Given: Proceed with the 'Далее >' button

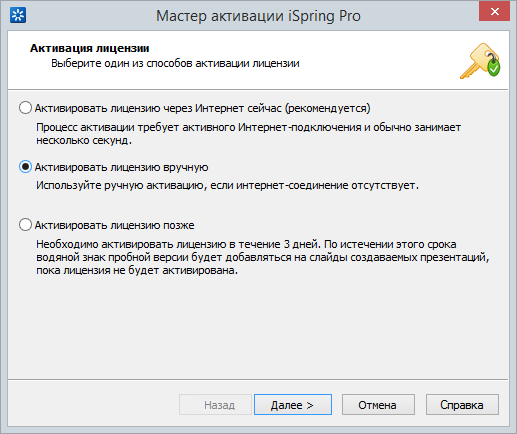Looking at the screenshot, I should click(293, 405).
